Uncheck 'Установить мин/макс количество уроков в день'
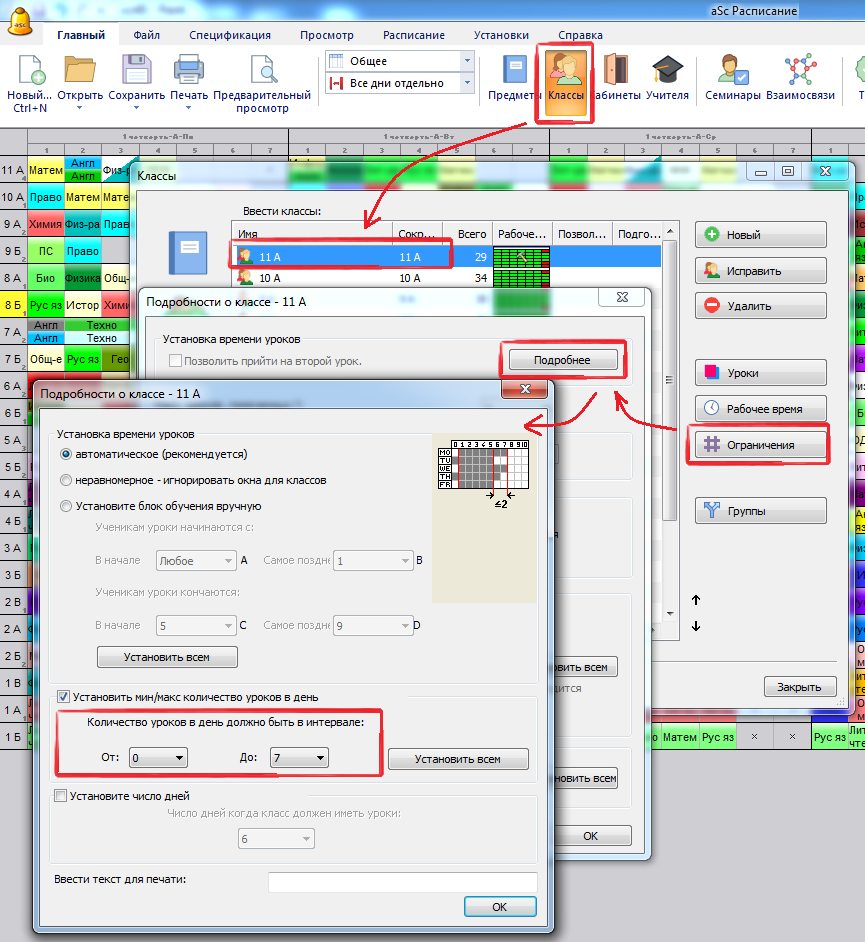Image resolution: width=865 pixels, height=942 pixels. tap(63, 696)
